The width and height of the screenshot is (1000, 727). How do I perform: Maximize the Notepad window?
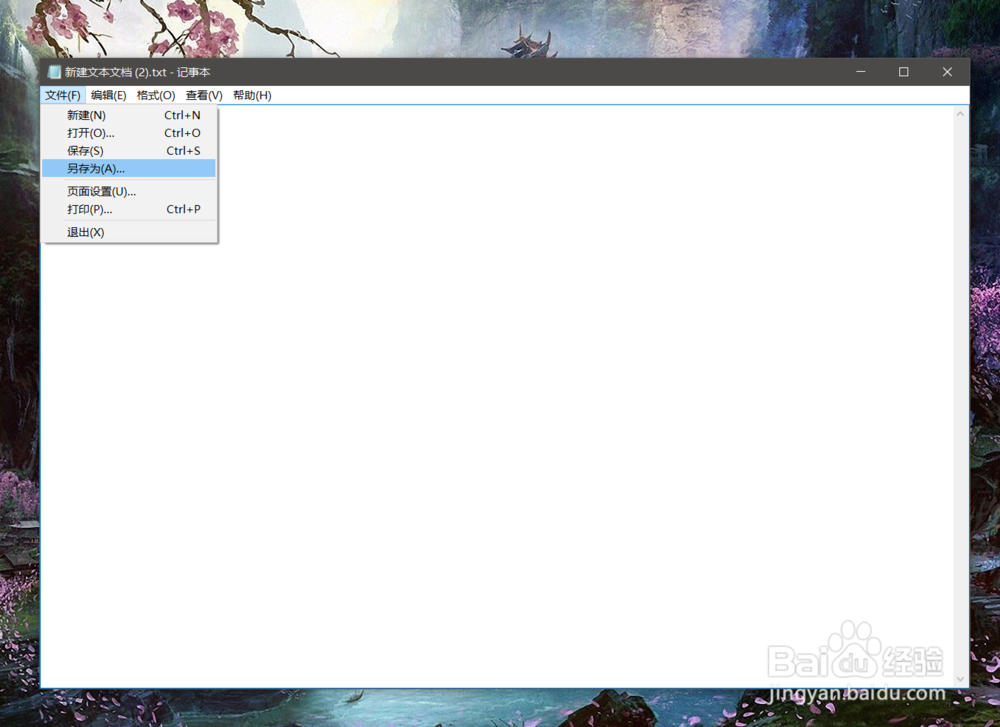coord(904,72)
